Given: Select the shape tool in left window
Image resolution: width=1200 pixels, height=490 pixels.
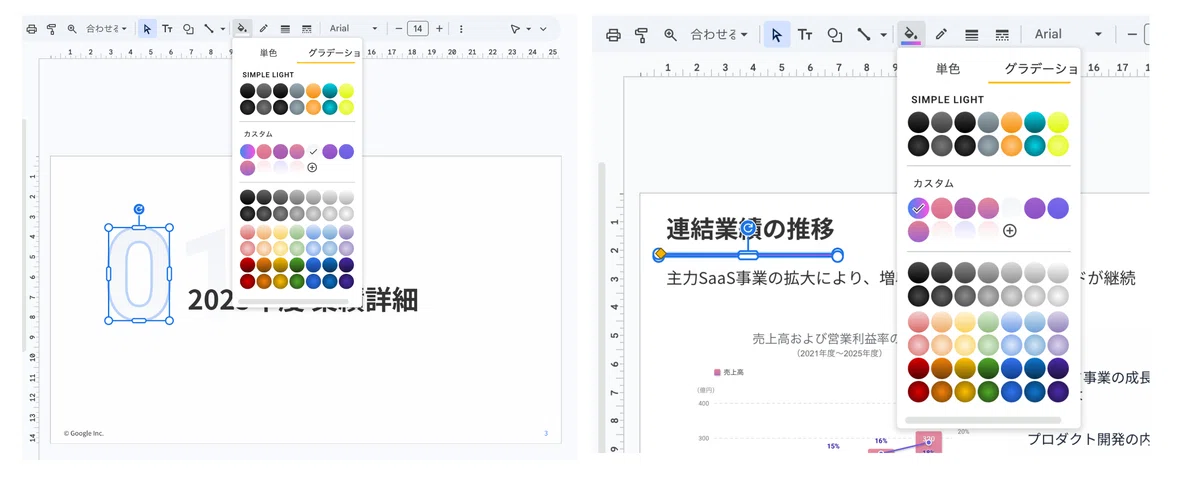Looking at the screenshot, I should [188, 29].
